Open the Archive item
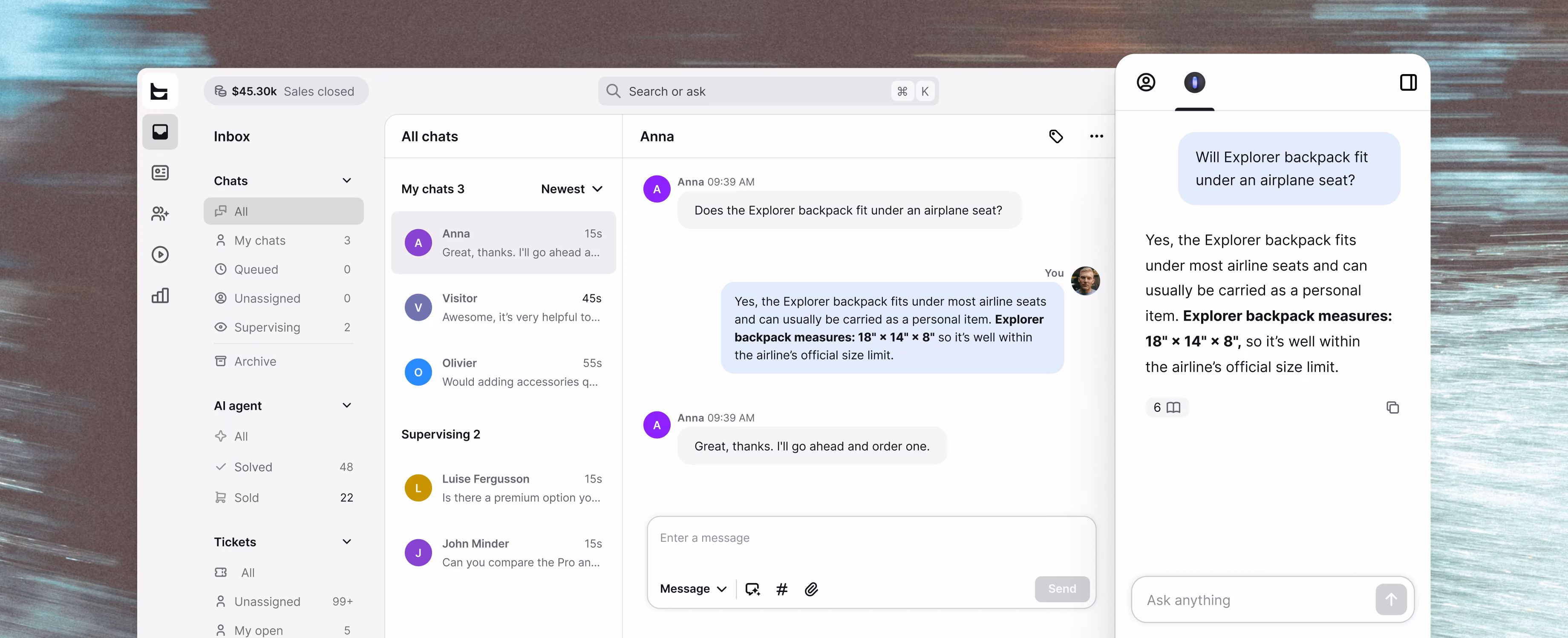The width and height of the screenshot is (1568, 638). click(x=284, y=361)
